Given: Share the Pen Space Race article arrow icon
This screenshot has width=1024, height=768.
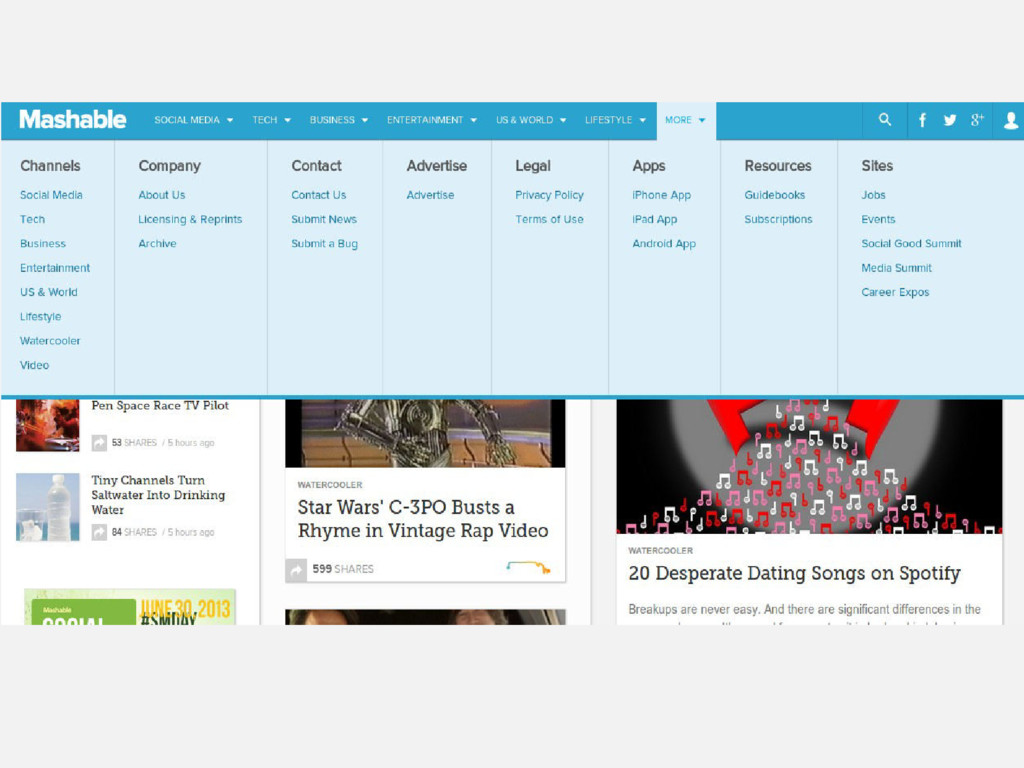Looking at the screenshot, I should (x=99, y=443).
